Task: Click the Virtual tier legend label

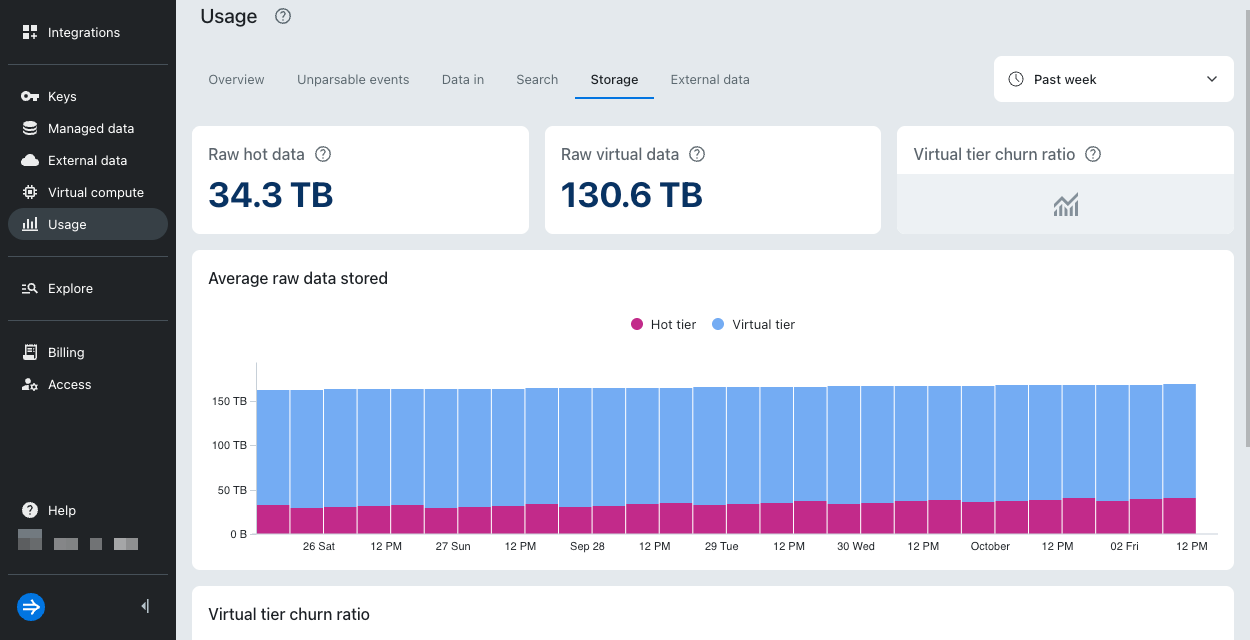Action: (x=764, y=324)
